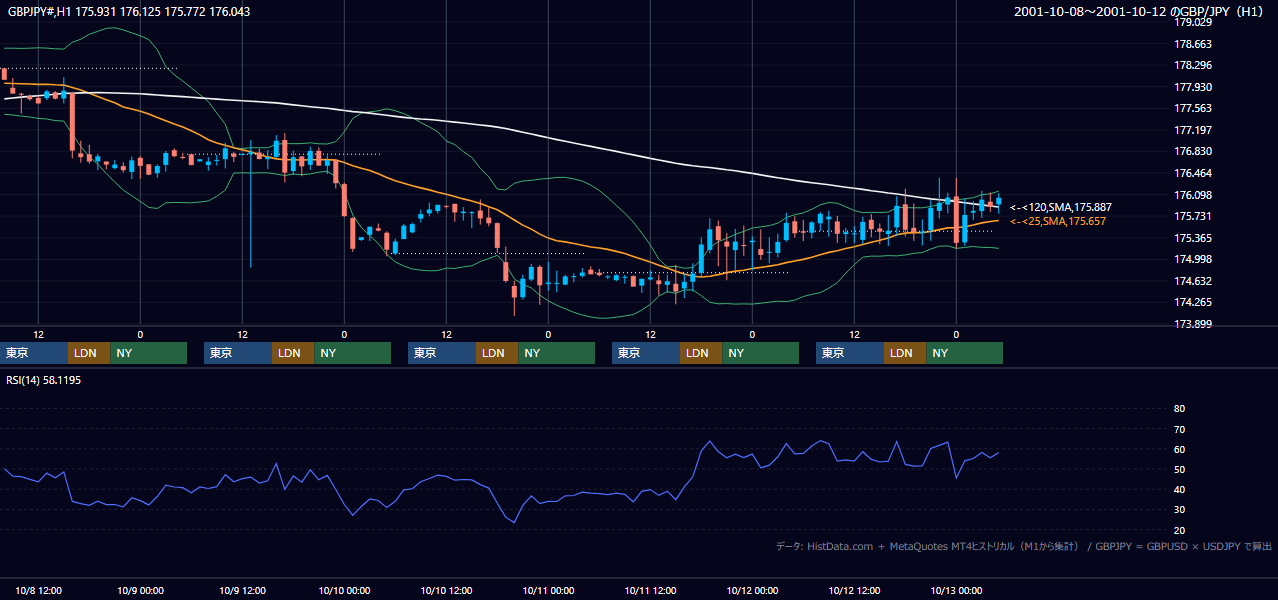The width and height of the screenshot is (1278, 600).
Task: Select the 2001-10-08~2001-10-12 GBP/JPY chart title
Action: (x=1140, y=12)
